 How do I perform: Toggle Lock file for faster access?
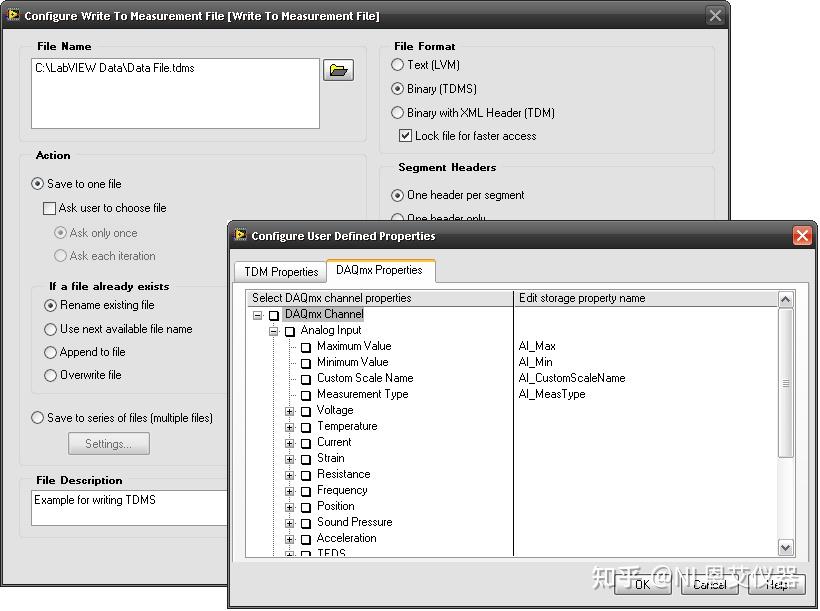click(x=405, y=136)
